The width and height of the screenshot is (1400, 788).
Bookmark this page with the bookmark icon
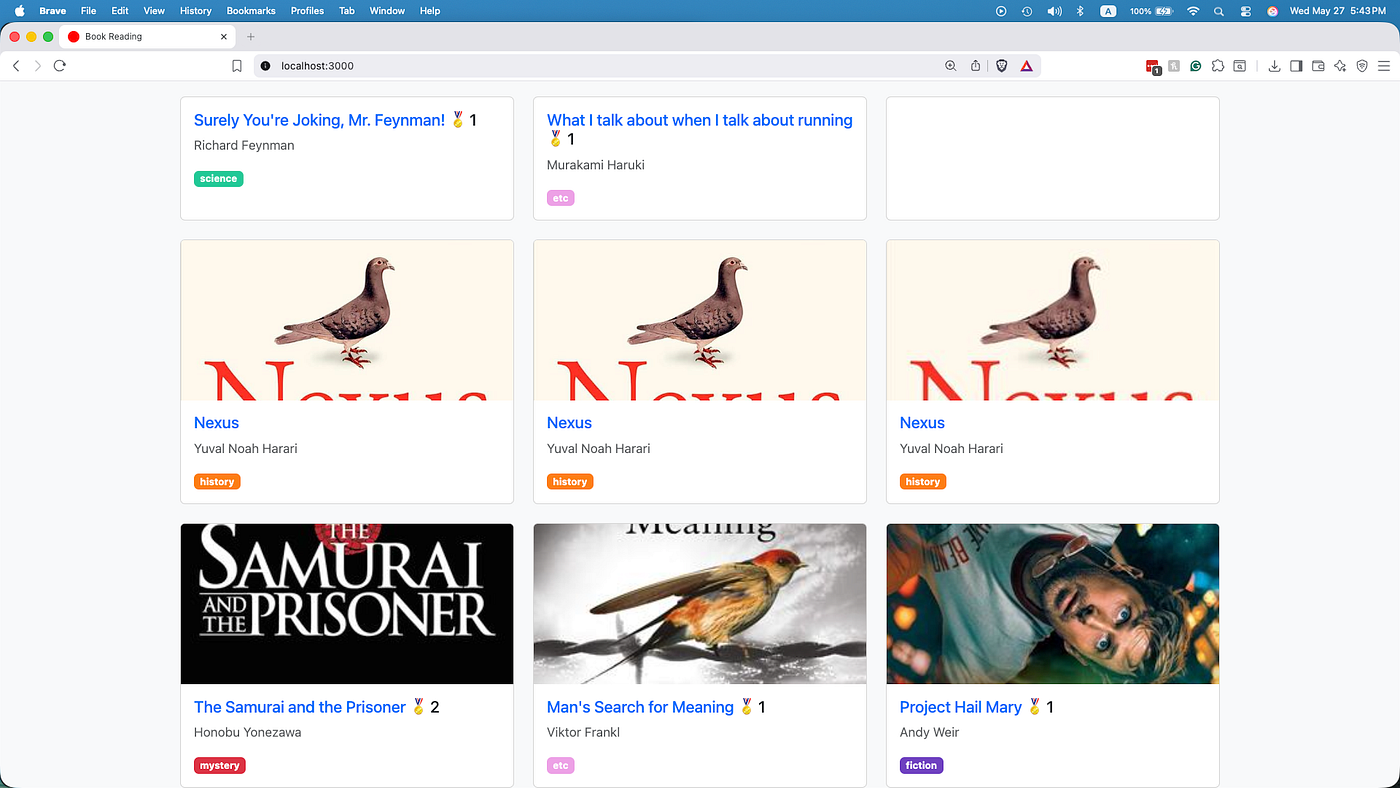tap(237, 66)
